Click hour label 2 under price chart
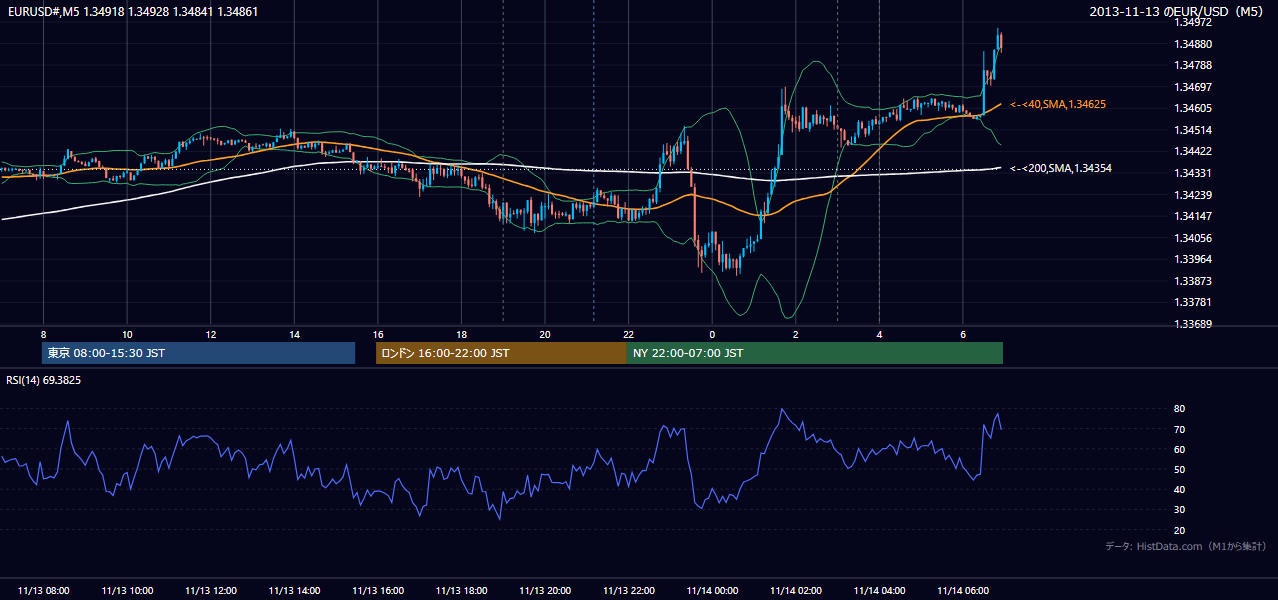Screen dimensions: 1278x600 (x=795, y=334)
